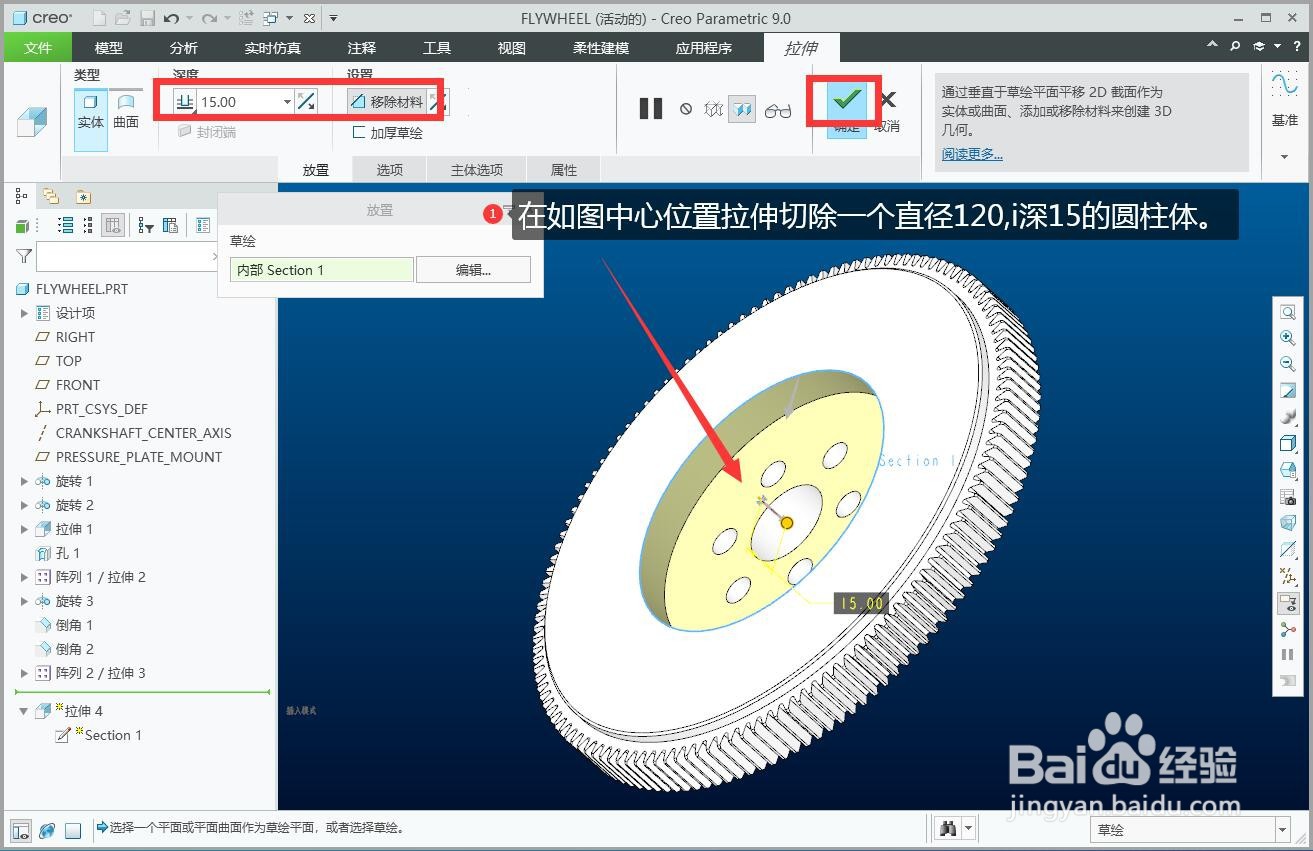Open the 属性 properties panel tab
The width and height of the screenshot is (1313, 851).
[x=564, y=169]
